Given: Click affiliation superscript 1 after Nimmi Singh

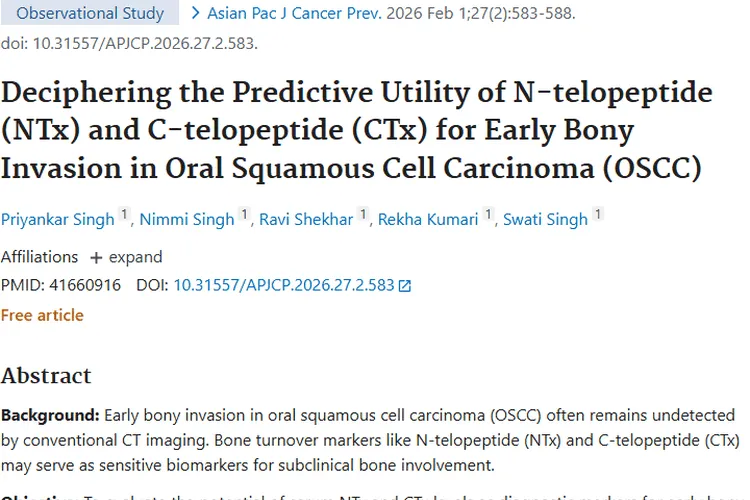Looking at the screenshot, I should [x=244, y=214].
